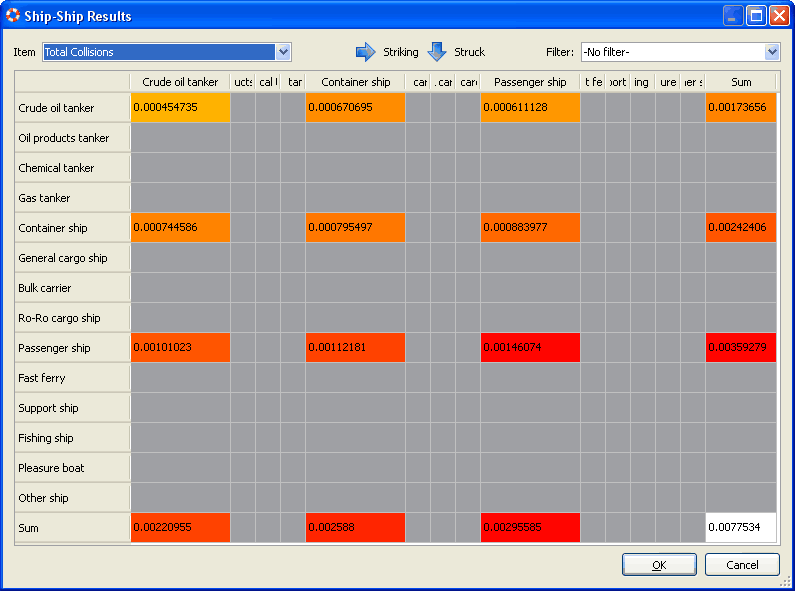Select the Pleasure boat row header
Viewport: 795px width, 591px height.
tap(73, 468)
